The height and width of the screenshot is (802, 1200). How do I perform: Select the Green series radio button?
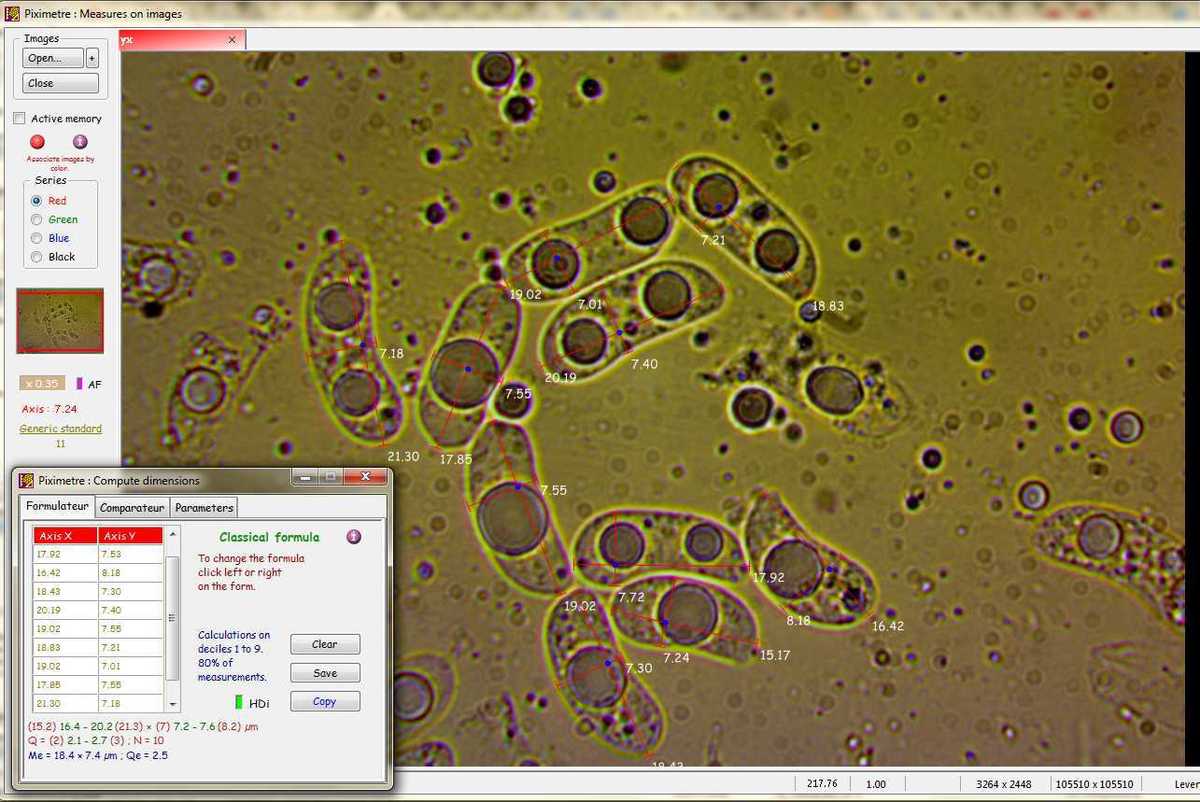coord(37,220)
